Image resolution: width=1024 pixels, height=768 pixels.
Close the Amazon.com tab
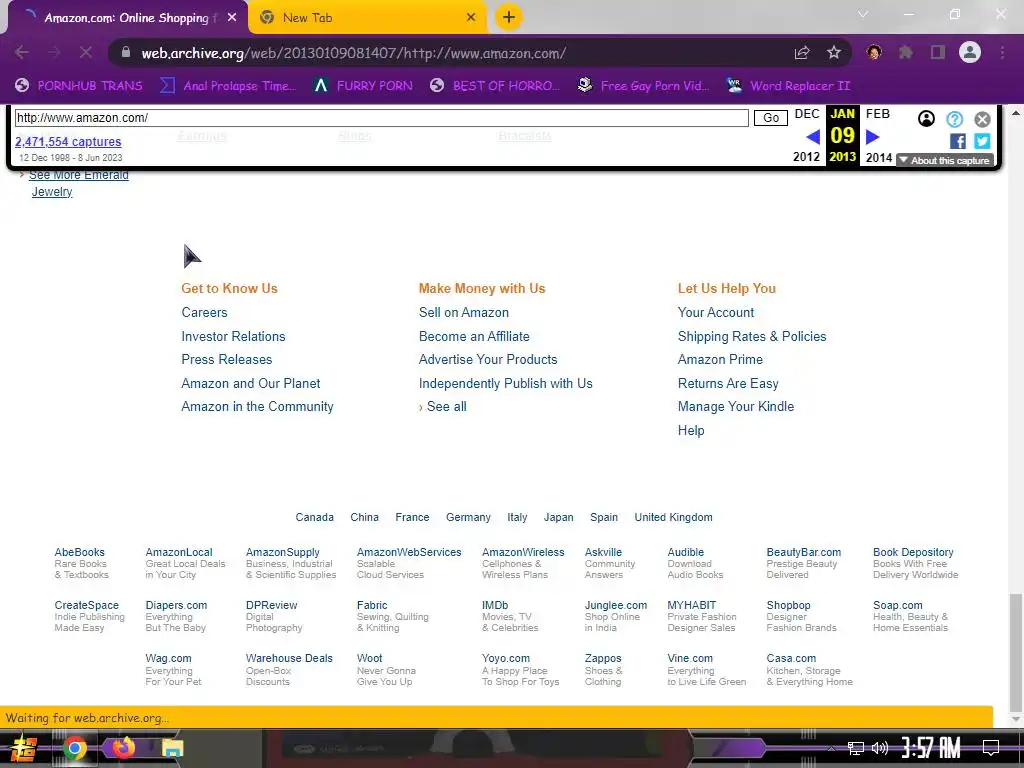tap(232, 18)
